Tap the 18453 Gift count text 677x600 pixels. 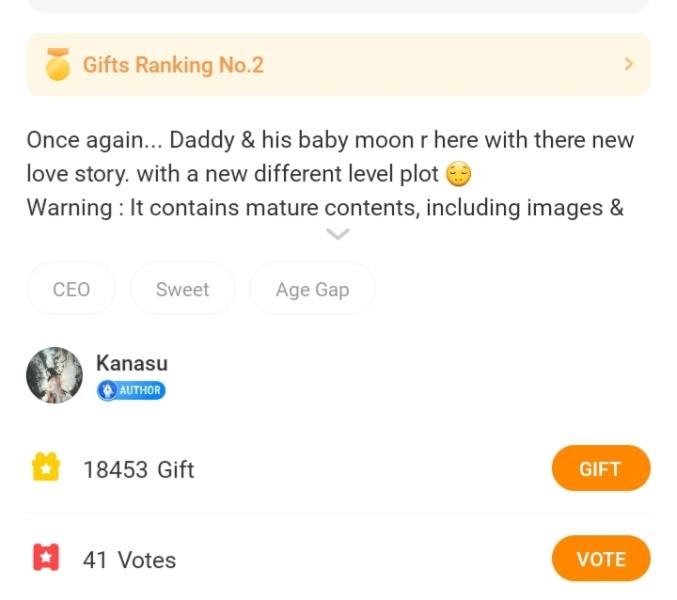[138, 469]
